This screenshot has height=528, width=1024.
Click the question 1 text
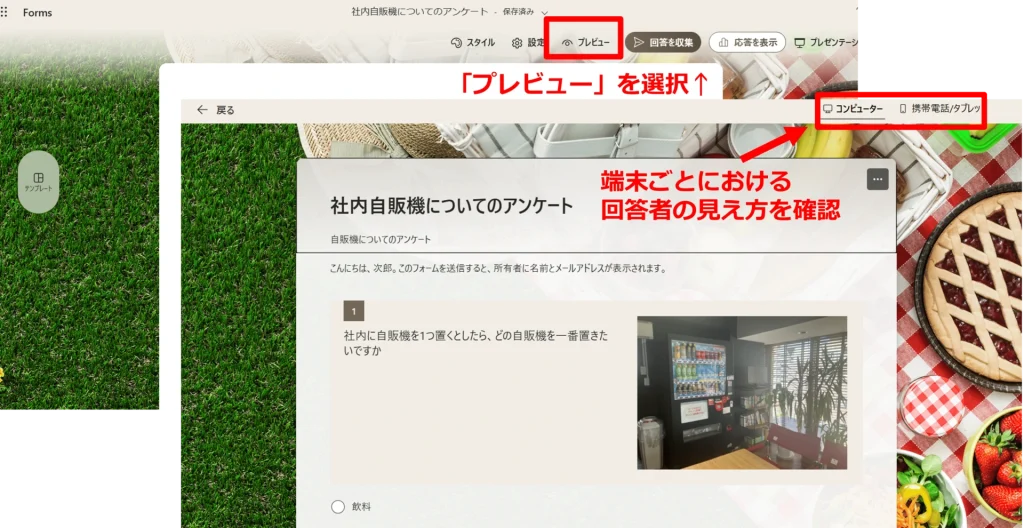[476, 343]
